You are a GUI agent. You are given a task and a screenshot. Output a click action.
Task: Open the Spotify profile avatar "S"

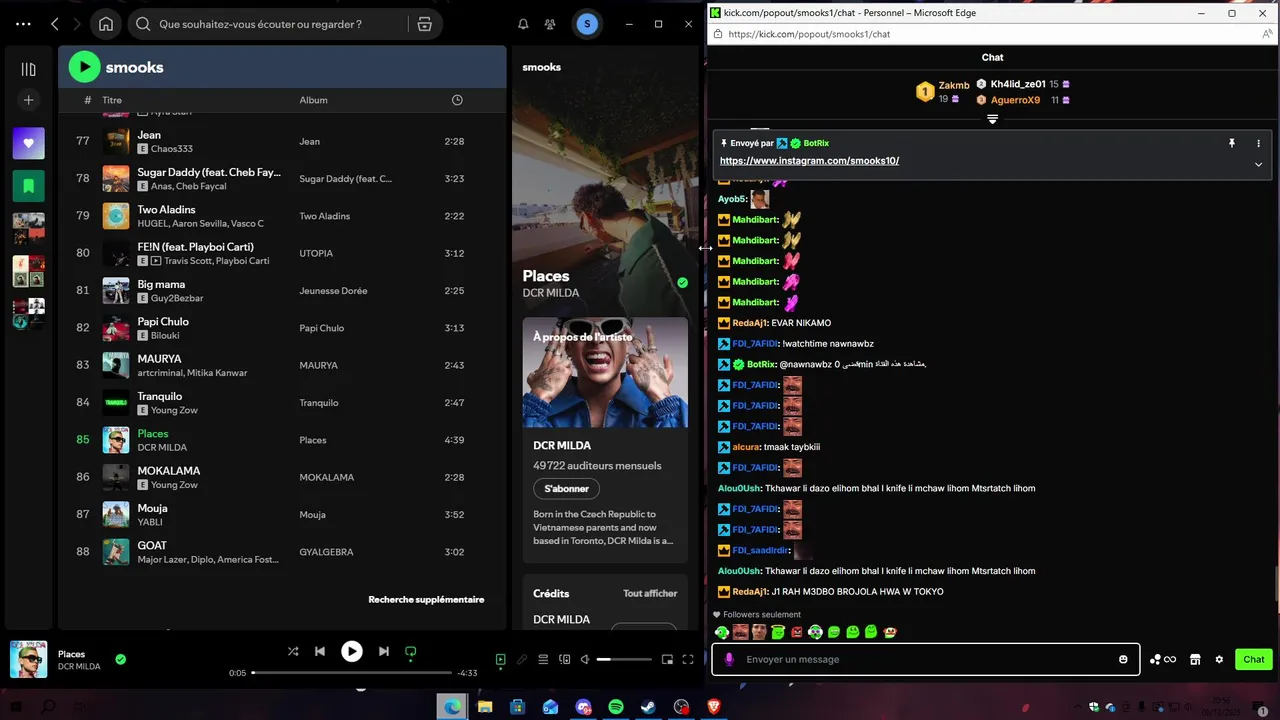point(587,24)
